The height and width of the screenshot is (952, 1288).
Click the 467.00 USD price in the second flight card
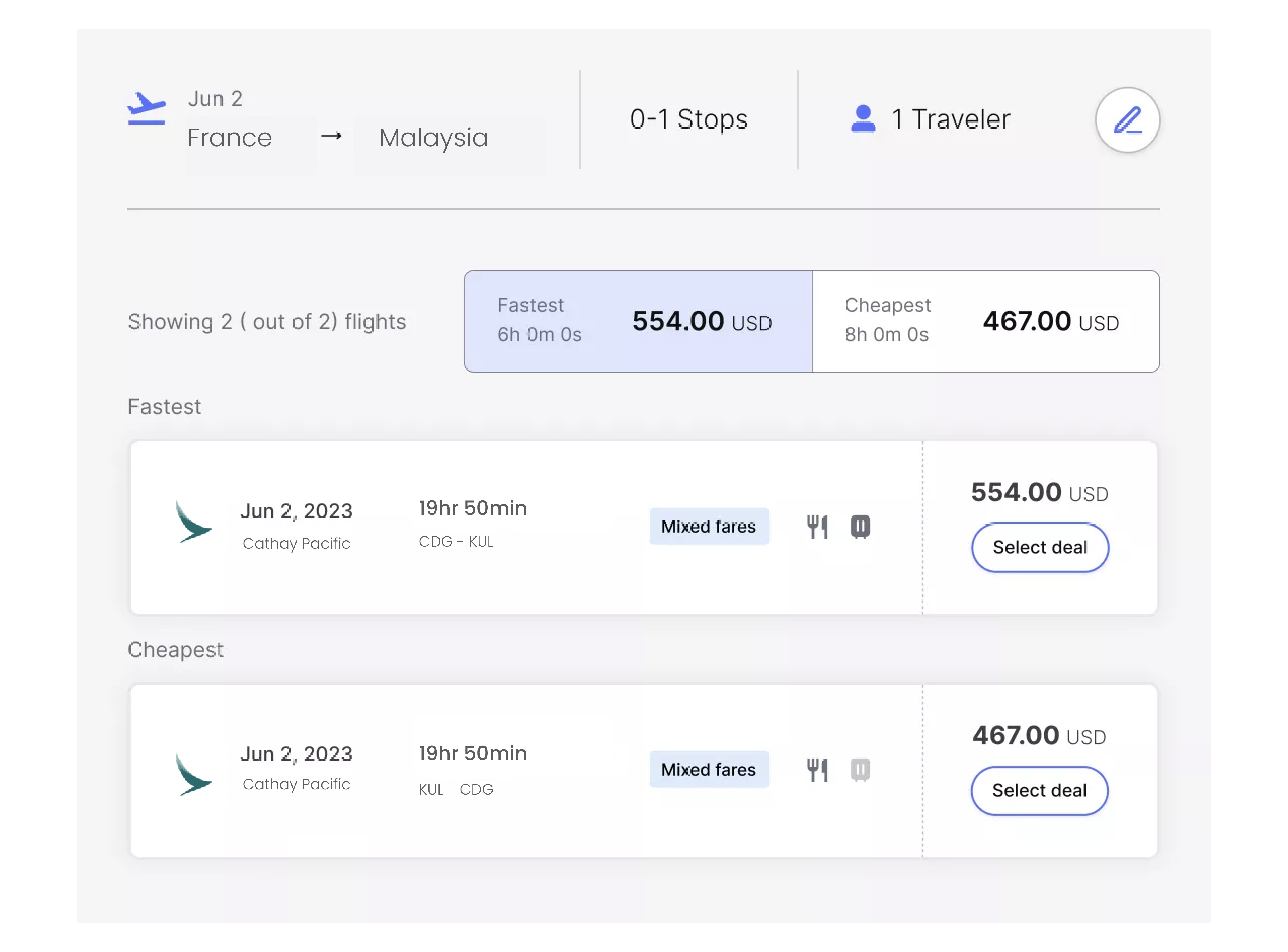point(1039,736)
